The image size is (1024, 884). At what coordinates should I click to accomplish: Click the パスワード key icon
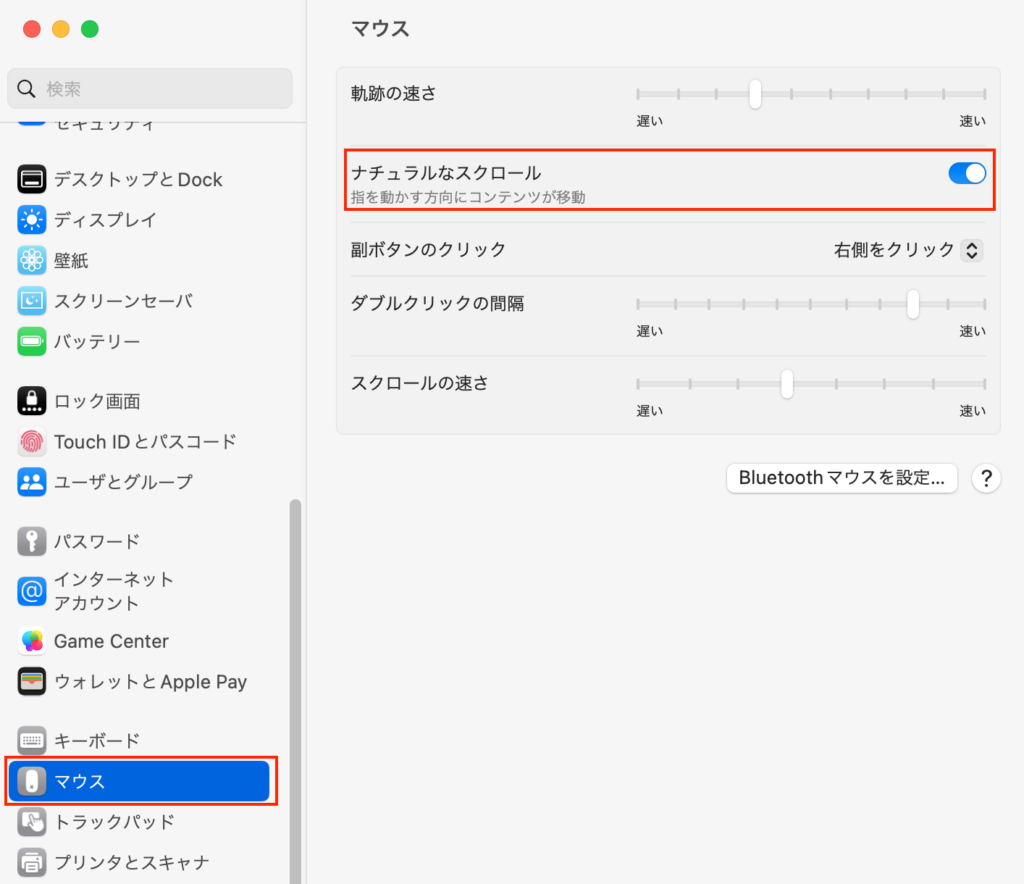[x=31, y=541]
